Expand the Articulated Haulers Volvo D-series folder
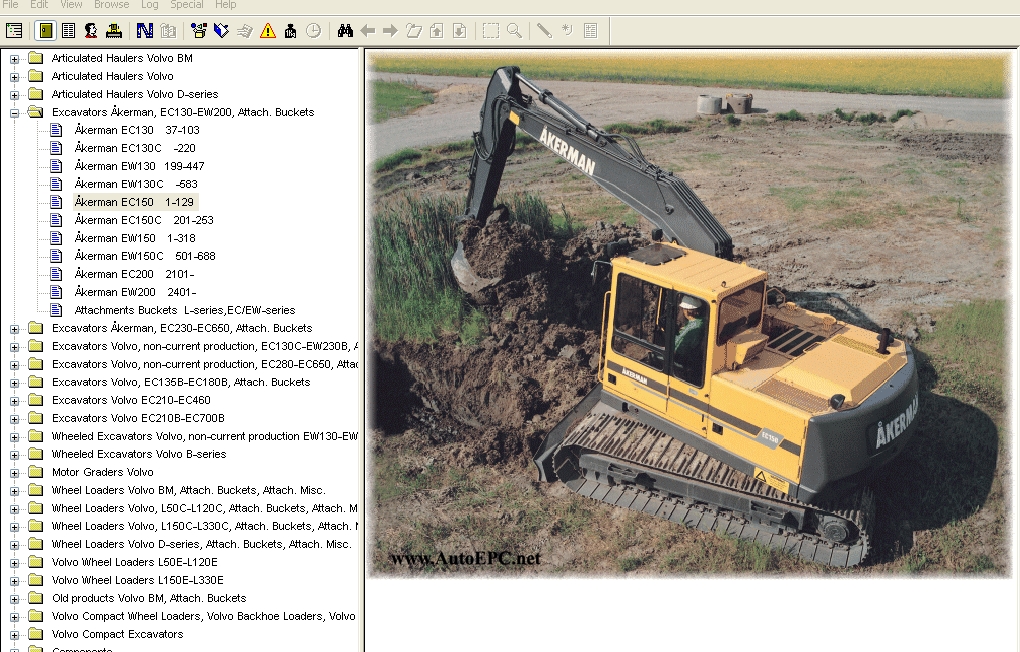Screen dimensions: 1020x652 coord(14,95)
